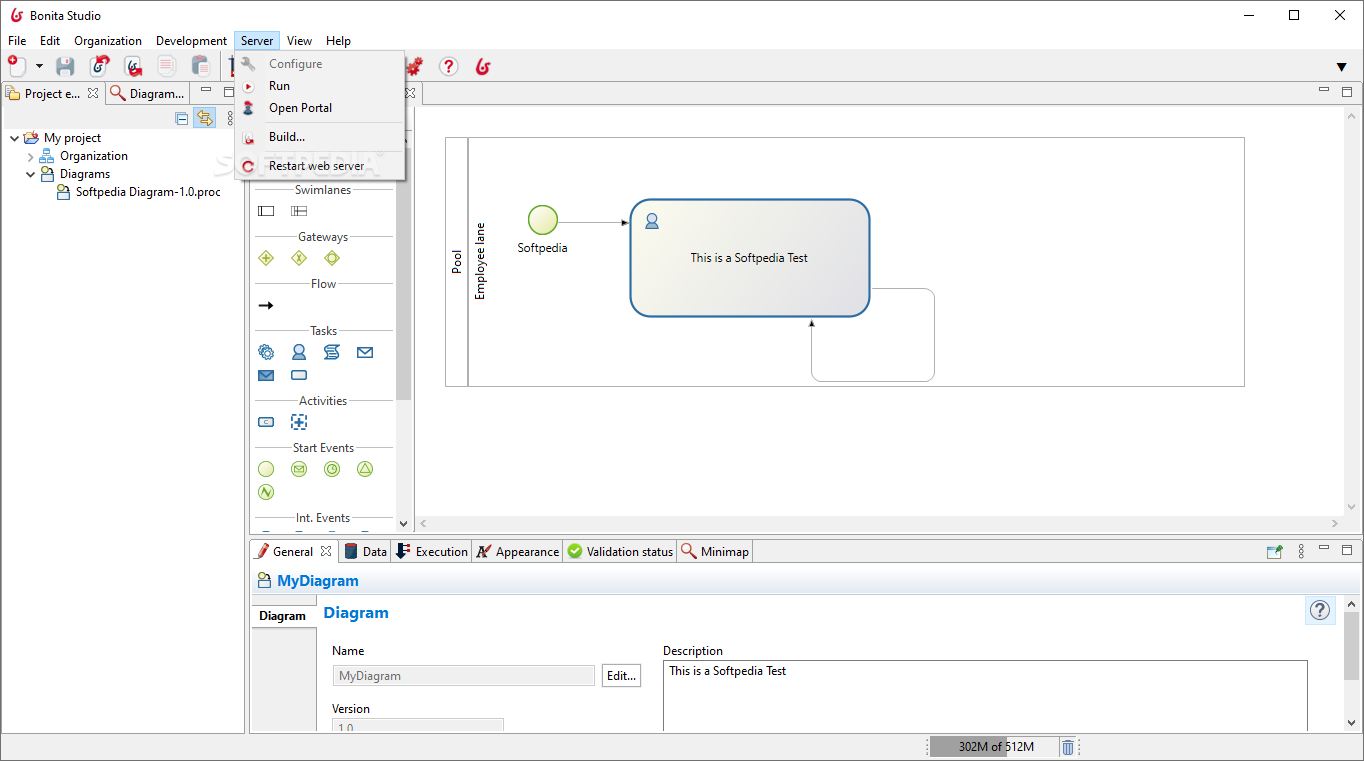The width and height of the screenshot is (1364, 761).
Task: Select the parallel gateway palette tool
Action: [x=266, y=258]
